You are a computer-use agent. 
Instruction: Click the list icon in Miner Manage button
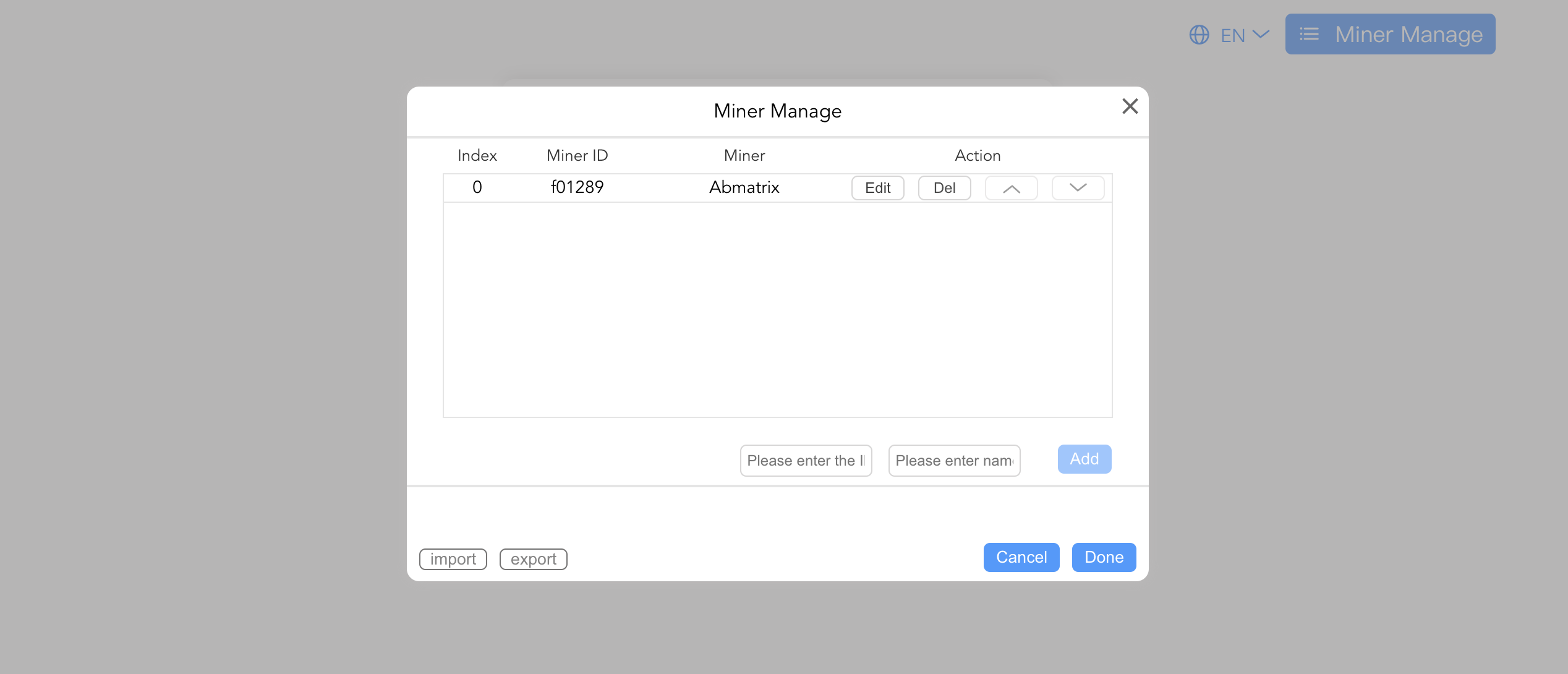pyautogui.click(x=1309, y=35)
